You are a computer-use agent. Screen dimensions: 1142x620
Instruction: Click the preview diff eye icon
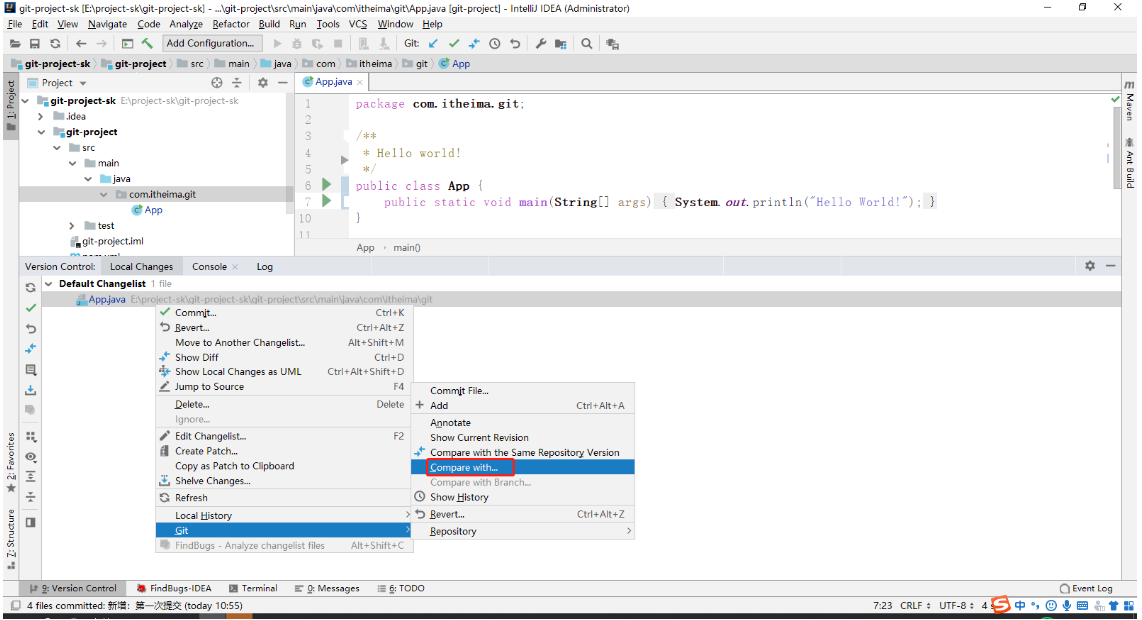point(31,457)
